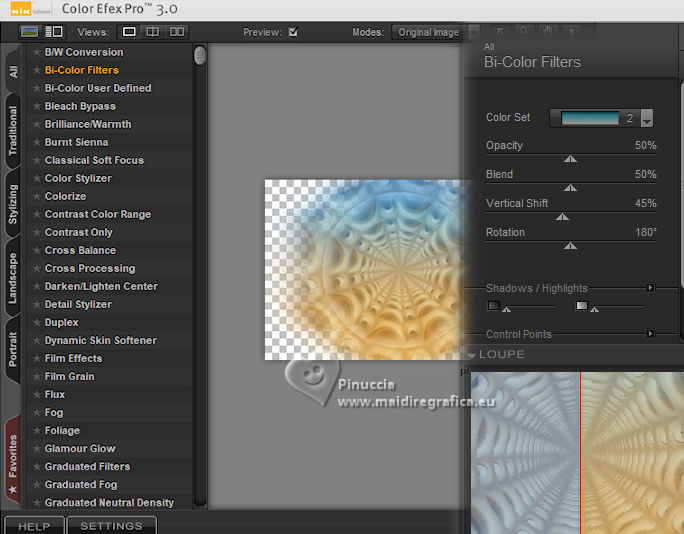The width and height of the screenshot is (684, 534).
Task: Open the Portrait filter category tab
Action: click(13, 349)
